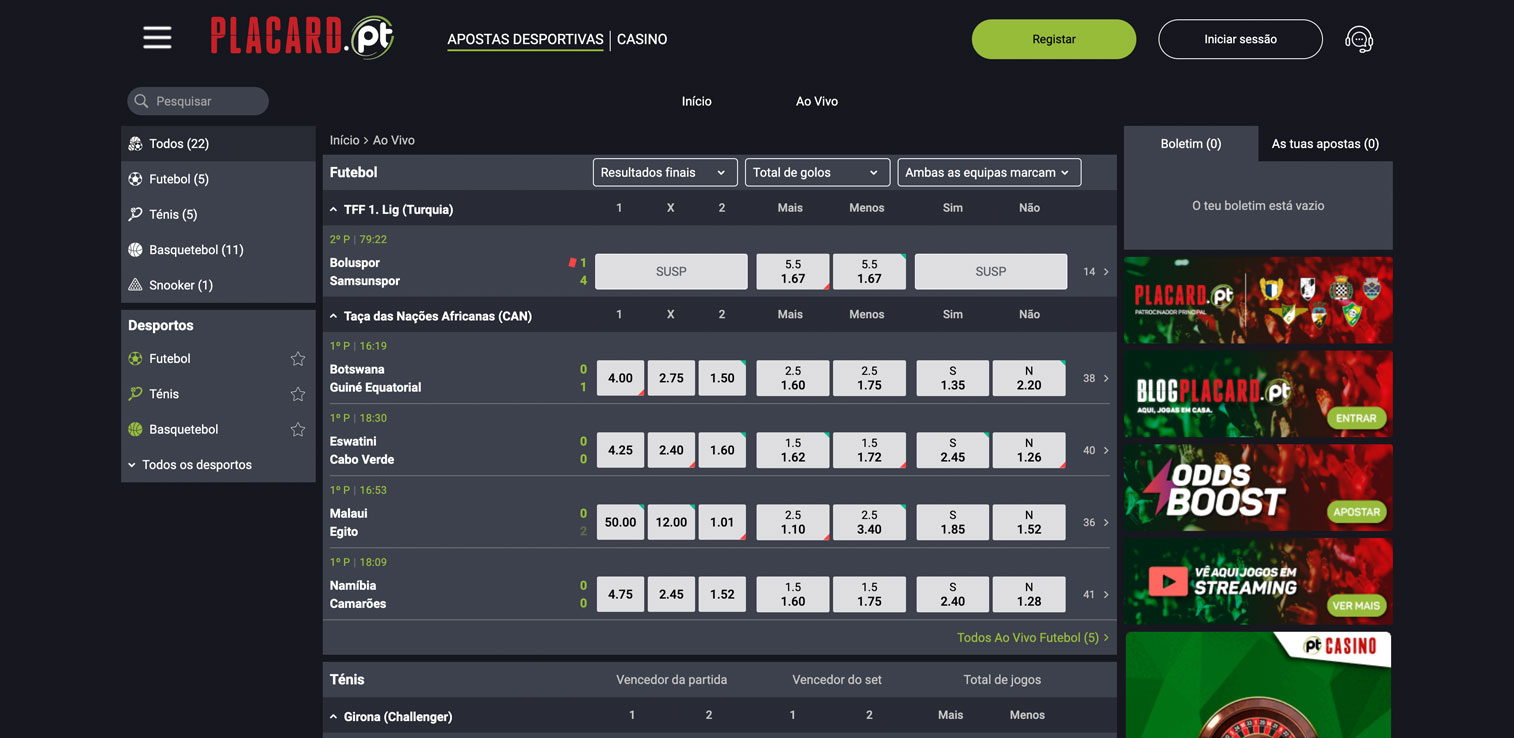The width and height of the screenshot is (1514, 738).
Task: Favorite Futebol with the star
Action: [x=297, y=358]
